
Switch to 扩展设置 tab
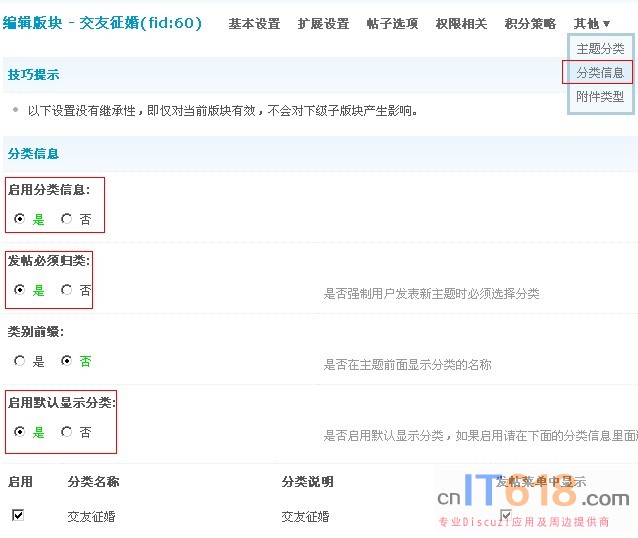point(323,23)
